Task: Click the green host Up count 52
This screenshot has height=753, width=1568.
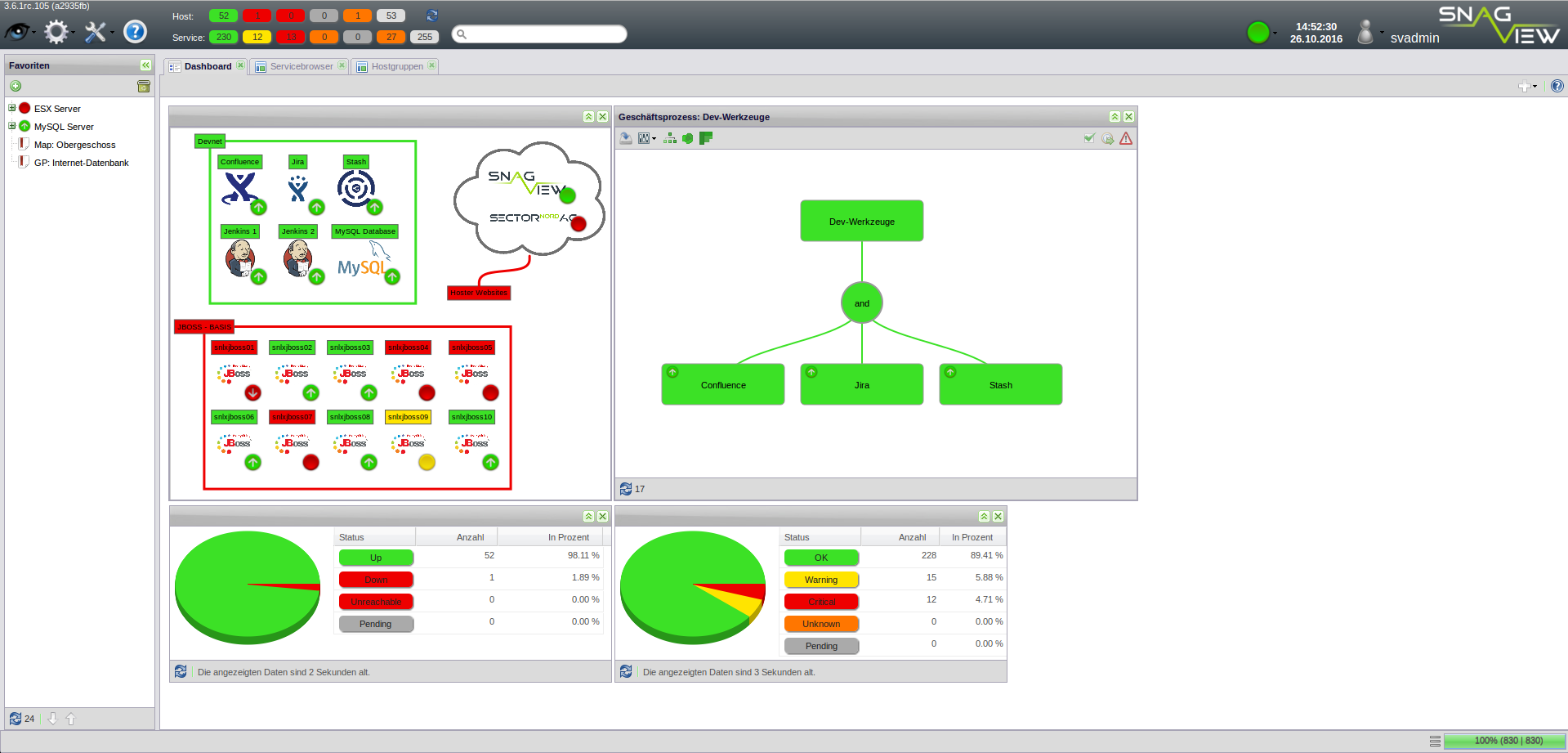Action: 224,16
